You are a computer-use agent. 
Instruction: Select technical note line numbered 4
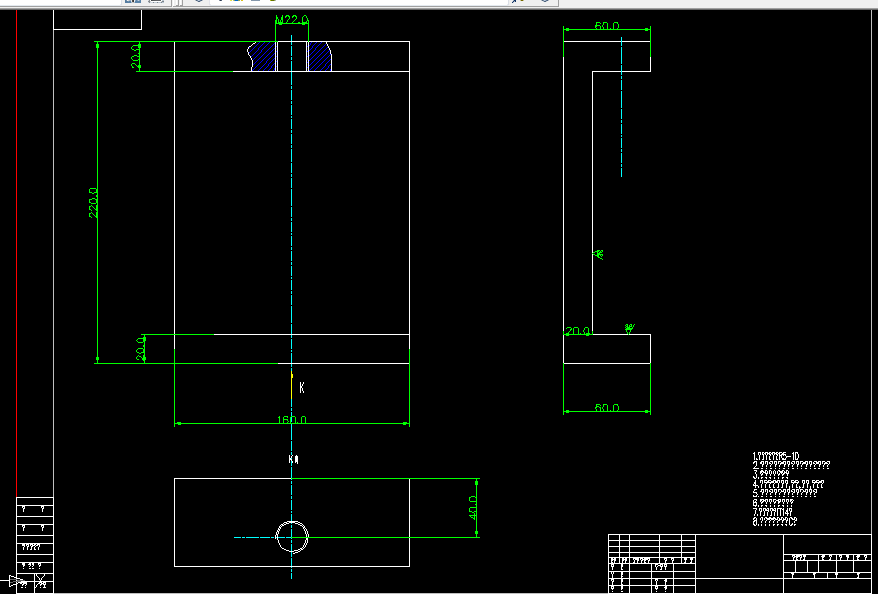[x=788, y=484]
